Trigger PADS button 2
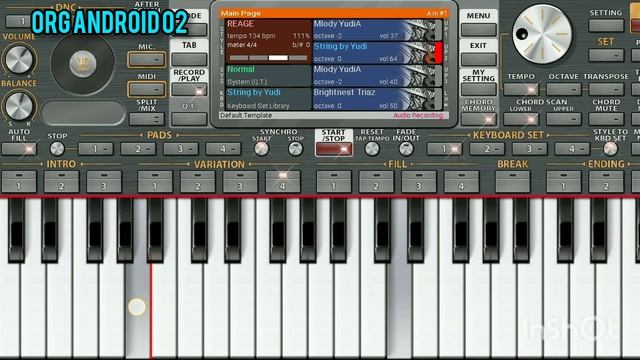Viewport: 640px width, 360px height. coord(138,149)
